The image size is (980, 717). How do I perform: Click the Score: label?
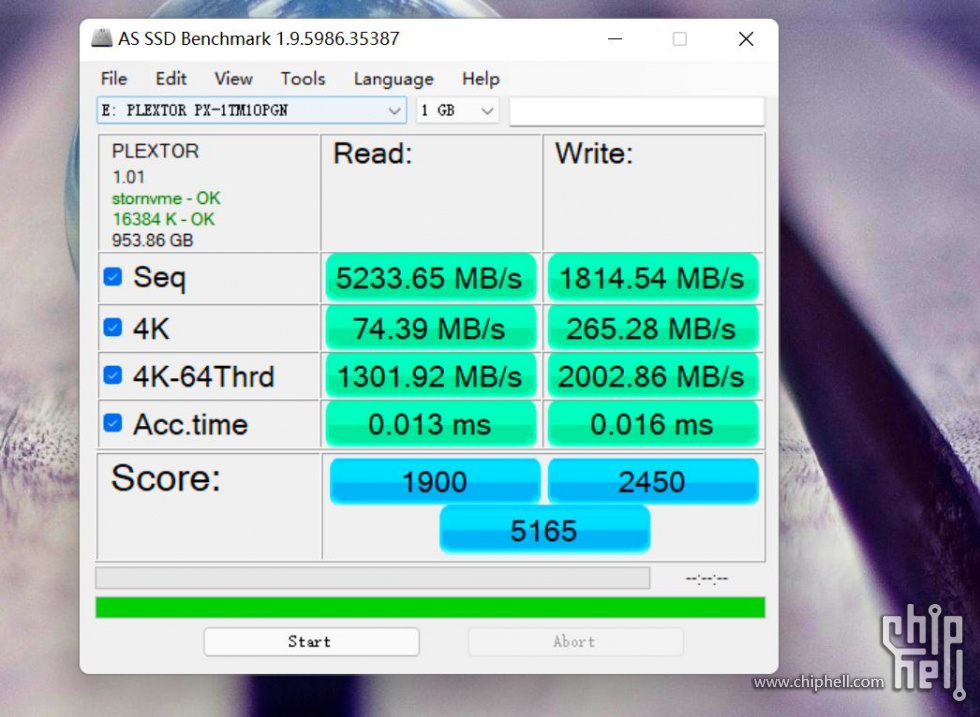pyautogui.click(x=166, y=478)
